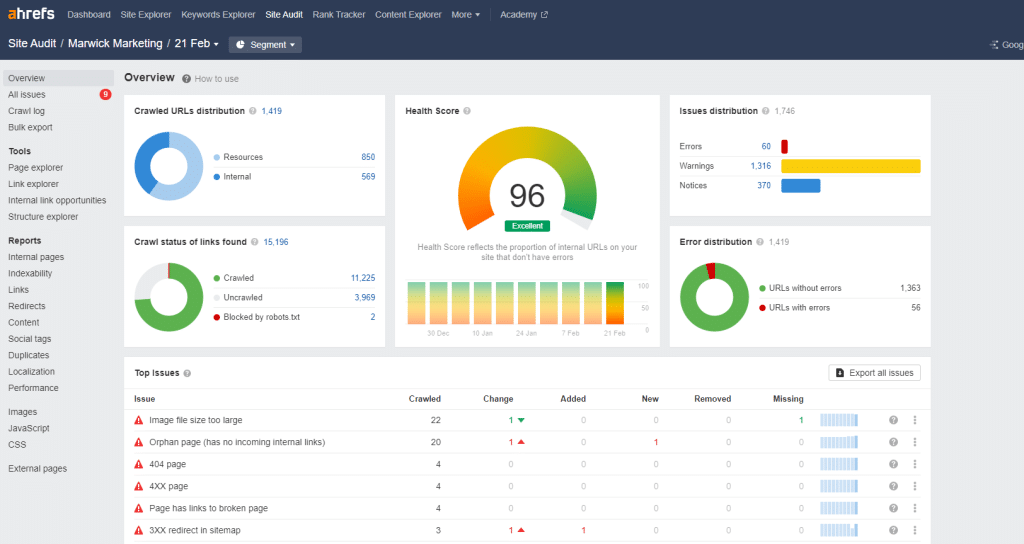Click the 21 Feb health score bar

pyautogui.click(x=615, y=303)
